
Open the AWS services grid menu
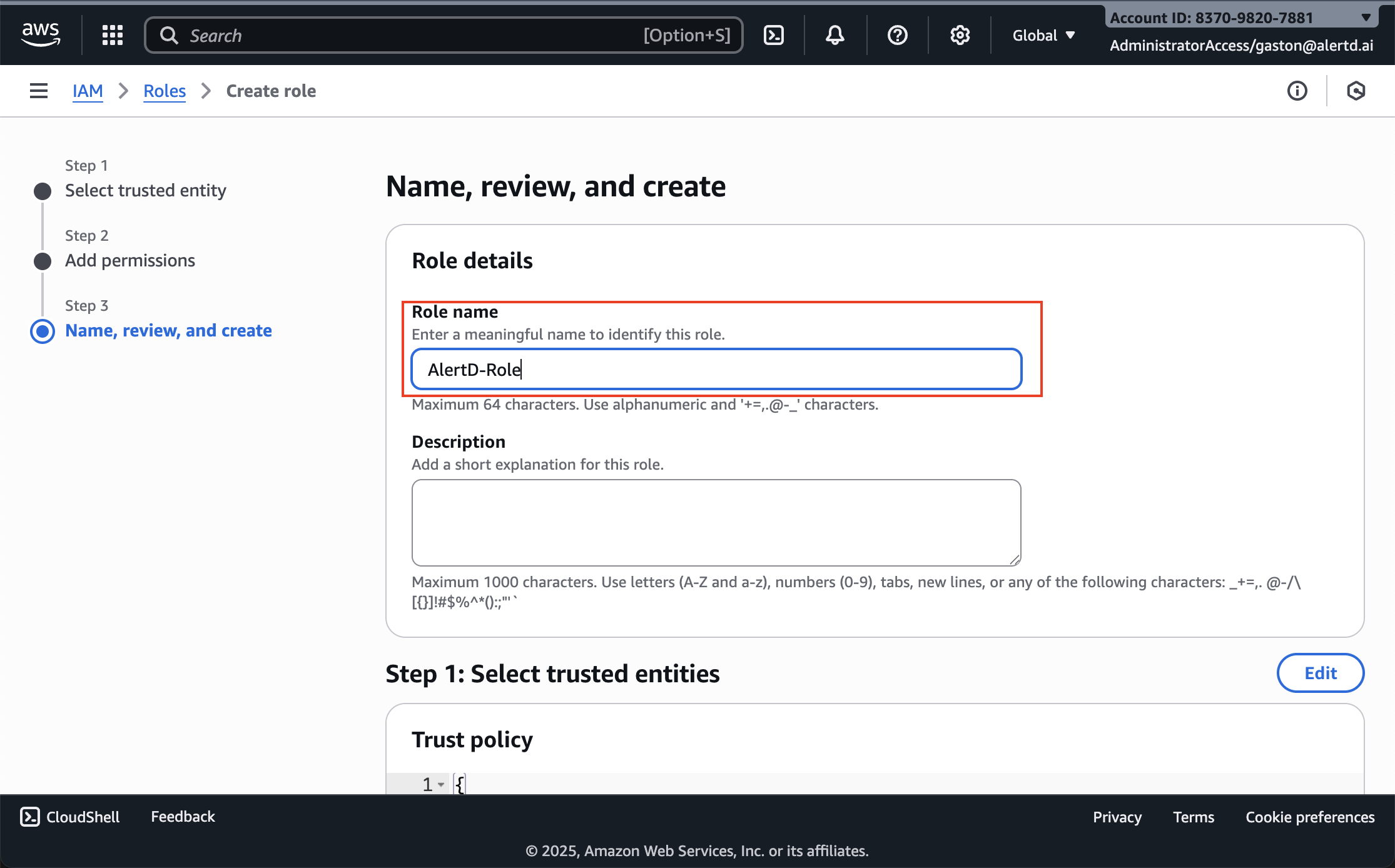pos(113,35)
